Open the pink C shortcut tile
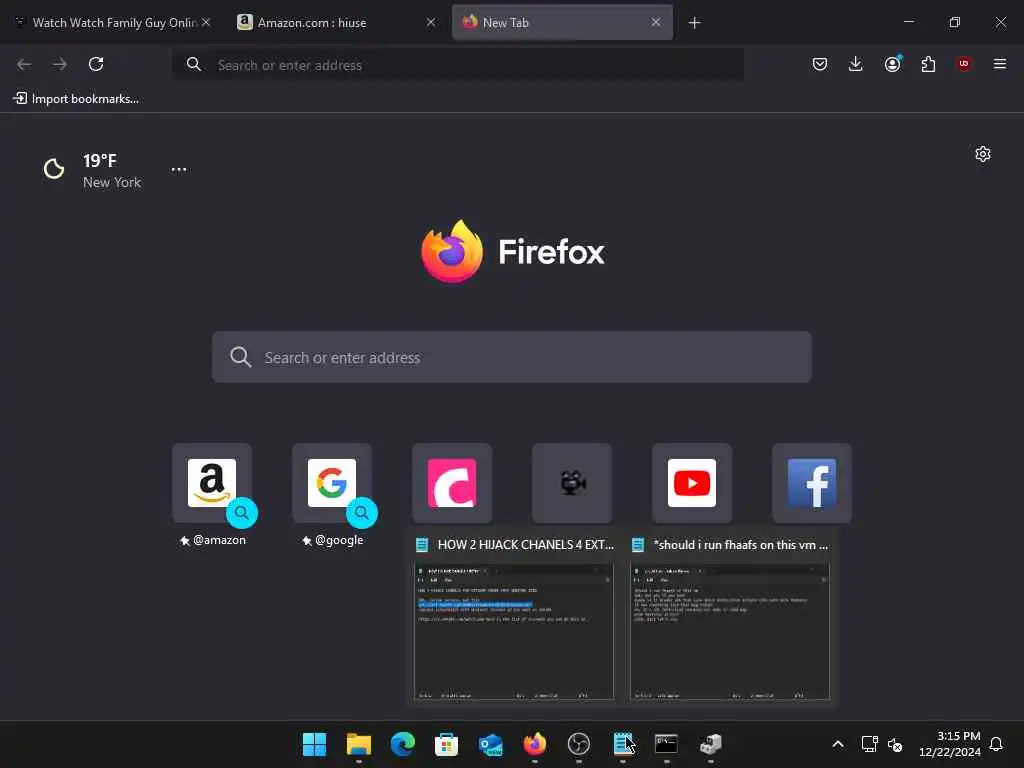The height and width of the screenshot is (768, 1024). point(452,483)
